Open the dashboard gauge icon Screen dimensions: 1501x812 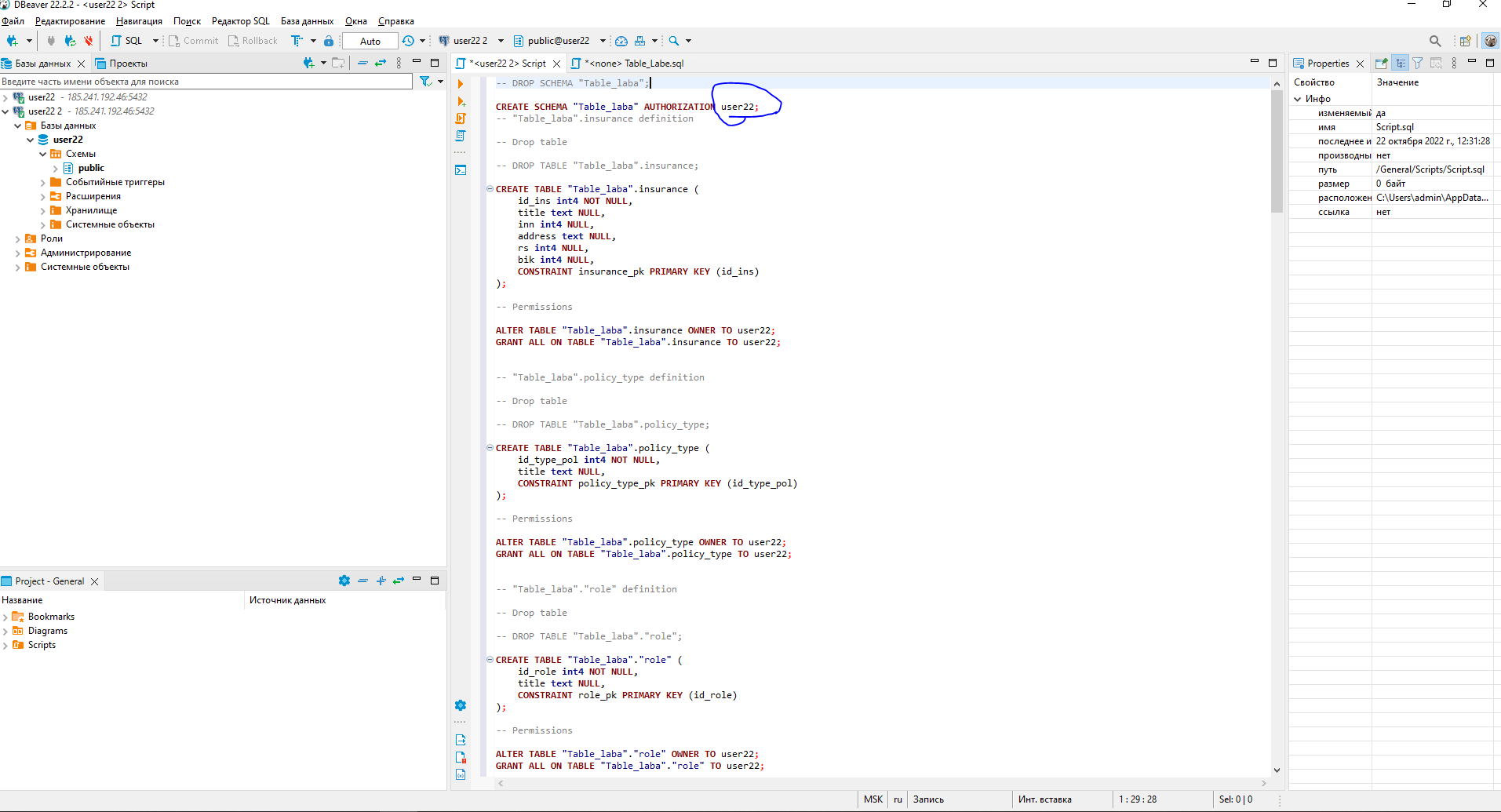click(x=621, y=41)
